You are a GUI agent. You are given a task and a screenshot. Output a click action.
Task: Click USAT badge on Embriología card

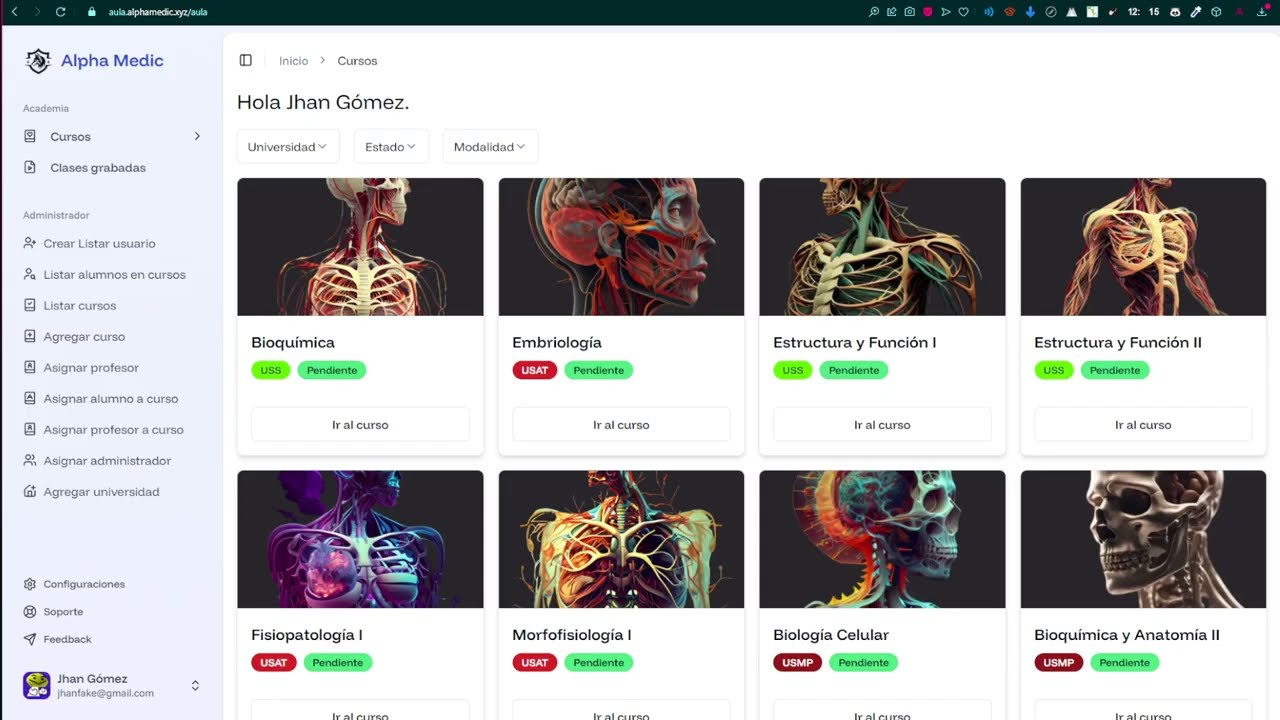pyautogui.click(x=535, y=370)
